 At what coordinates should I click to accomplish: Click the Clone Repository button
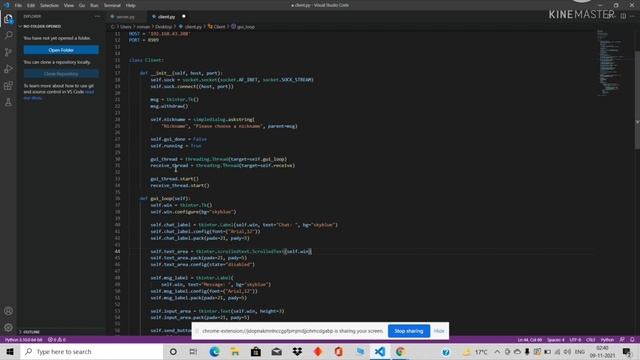click(61, 74)
